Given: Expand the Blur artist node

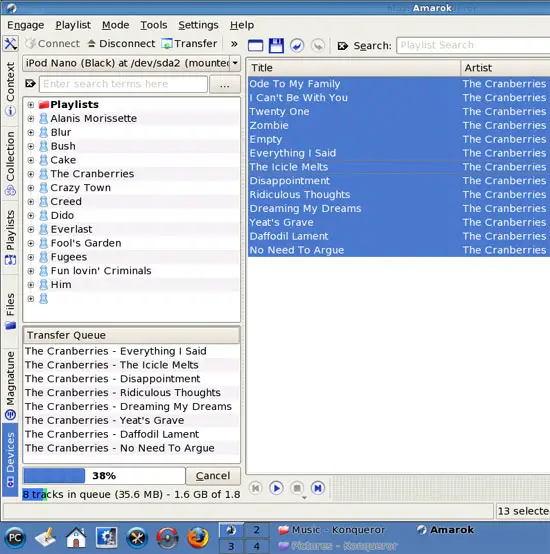Looking at the screenshot, I should tap(31, 132).
